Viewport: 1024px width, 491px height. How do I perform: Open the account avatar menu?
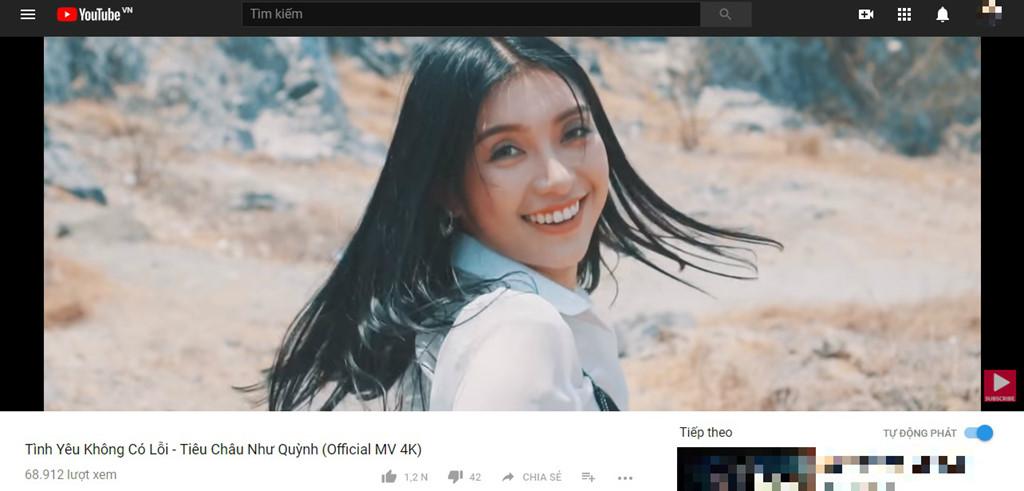(x=989, y=14)
